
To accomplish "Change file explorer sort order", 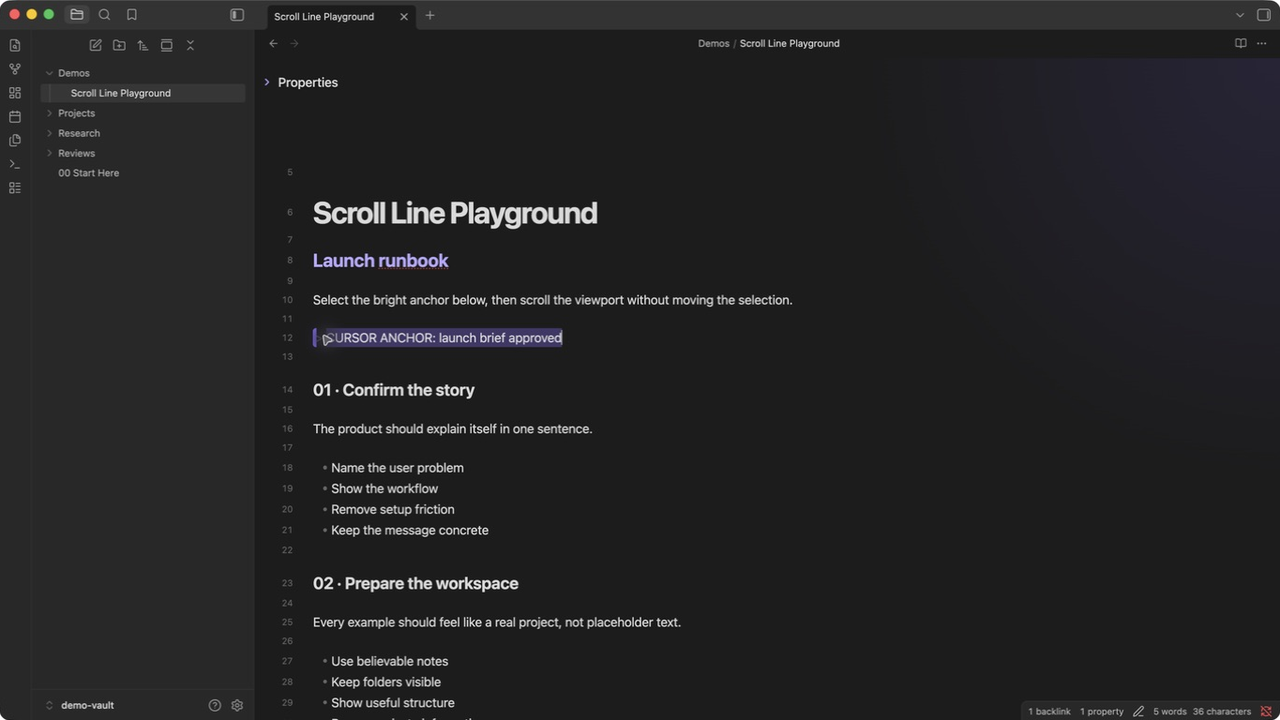I will (143, 45).
